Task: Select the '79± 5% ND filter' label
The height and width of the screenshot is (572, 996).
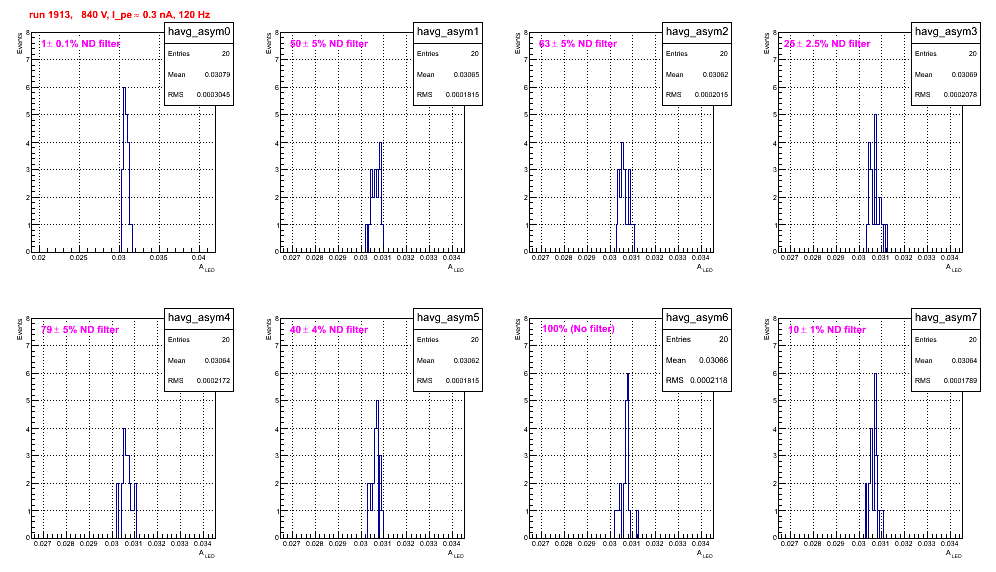Action: point(80,330)
